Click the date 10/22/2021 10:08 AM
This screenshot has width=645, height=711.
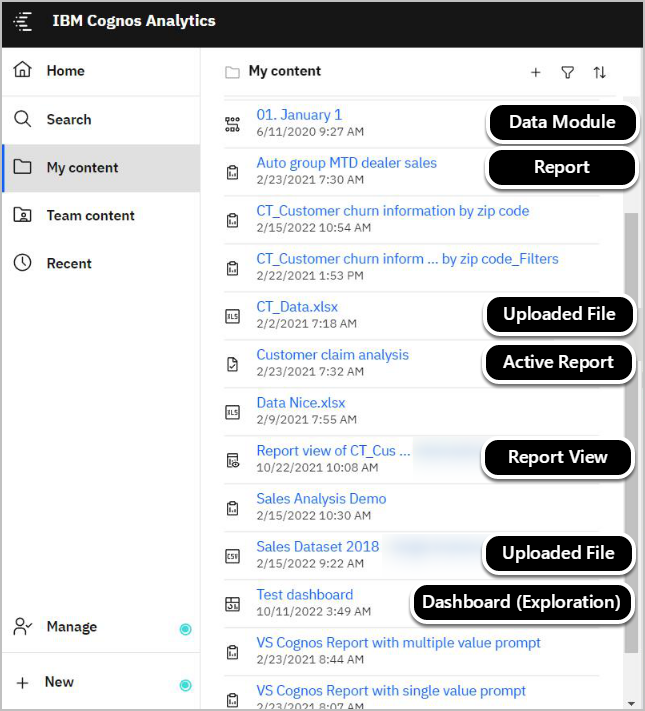tap(318, 468)
